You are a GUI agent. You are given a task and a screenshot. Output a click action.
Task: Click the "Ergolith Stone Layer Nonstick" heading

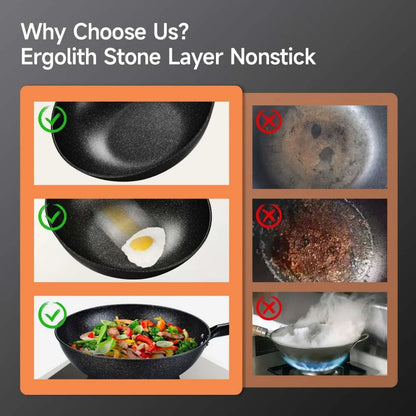click(x=168, y=57)
